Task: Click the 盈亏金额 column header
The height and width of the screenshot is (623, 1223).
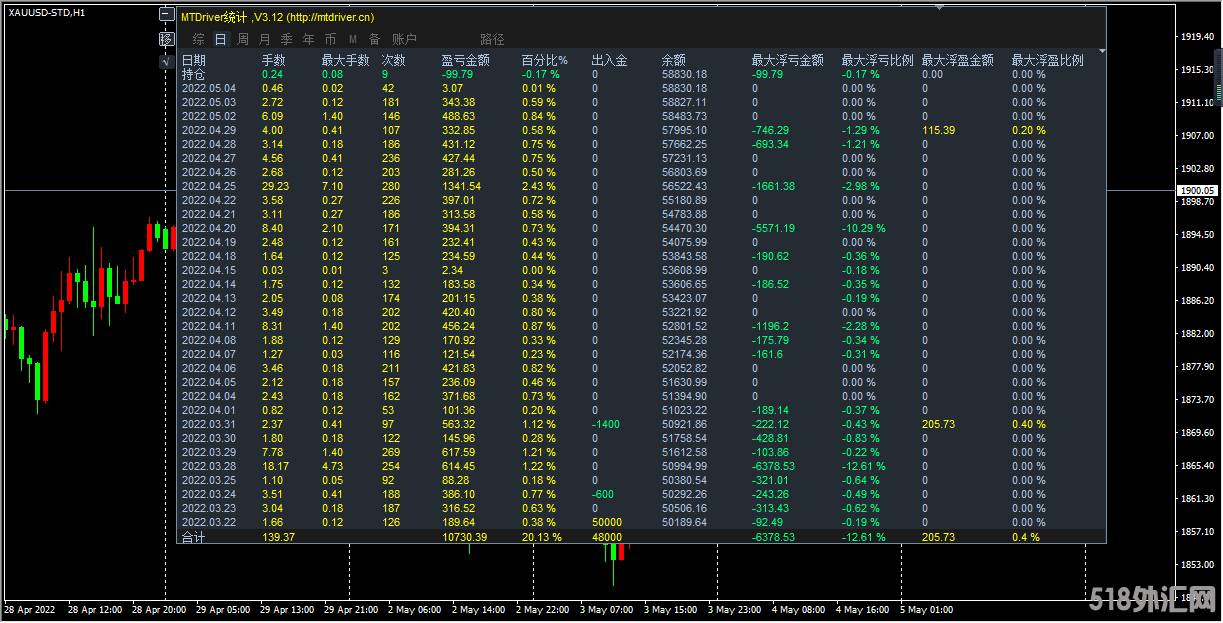Action: pyautogui.click(x=465, y=60)
